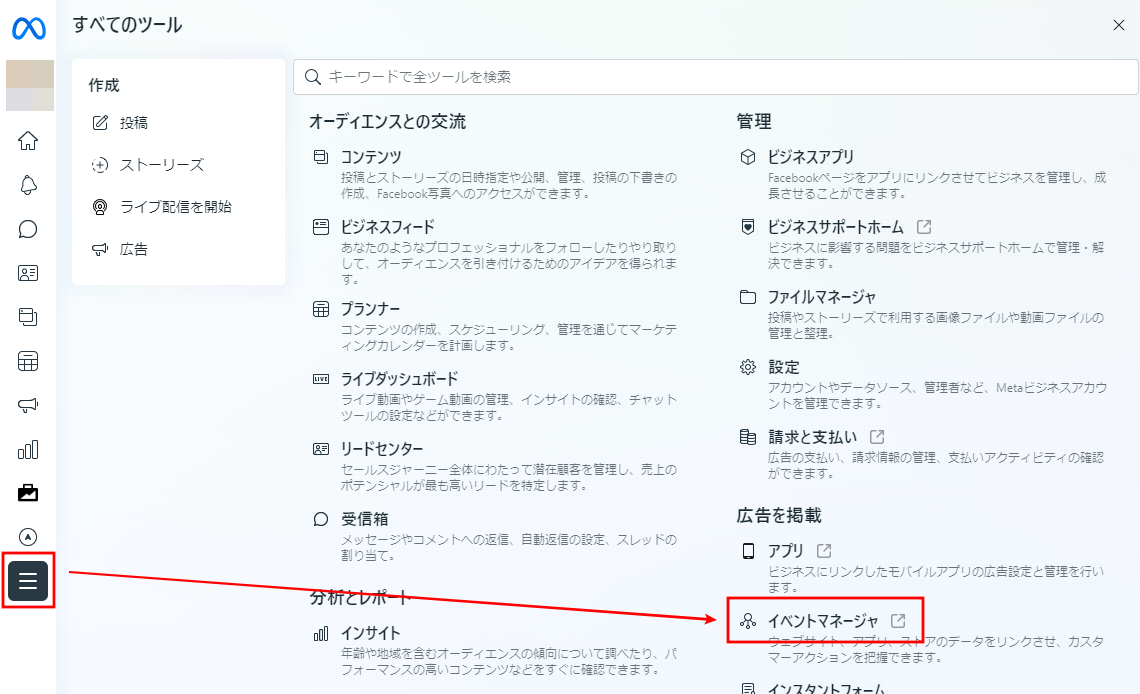This screenshot has width=1140, height=694.
Task: Open the イベントマネージャ link
Action: [822, 621]
